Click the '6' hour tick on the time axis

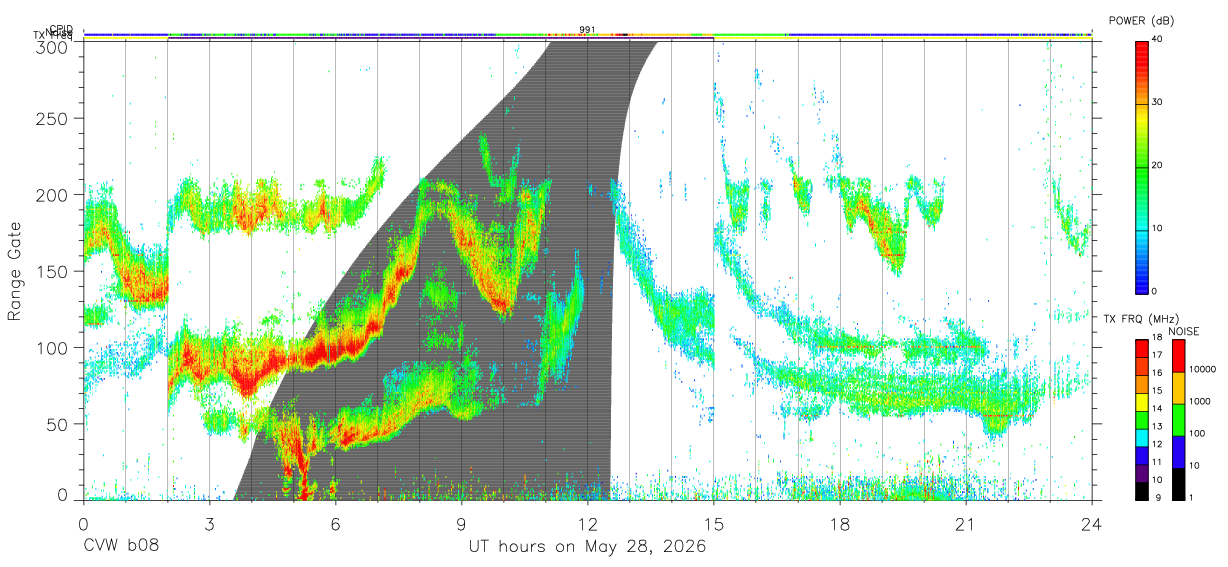(x=335, y=523)
